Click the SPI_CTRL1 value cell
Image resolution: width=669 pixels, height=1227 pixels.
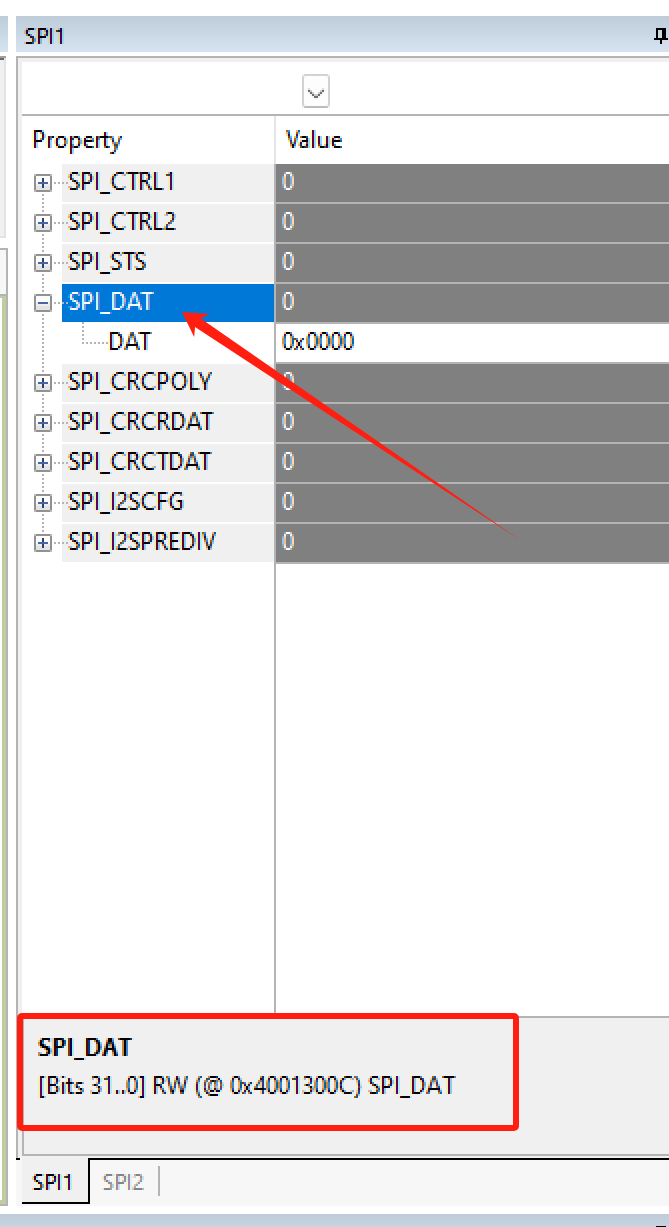[472, 182]
